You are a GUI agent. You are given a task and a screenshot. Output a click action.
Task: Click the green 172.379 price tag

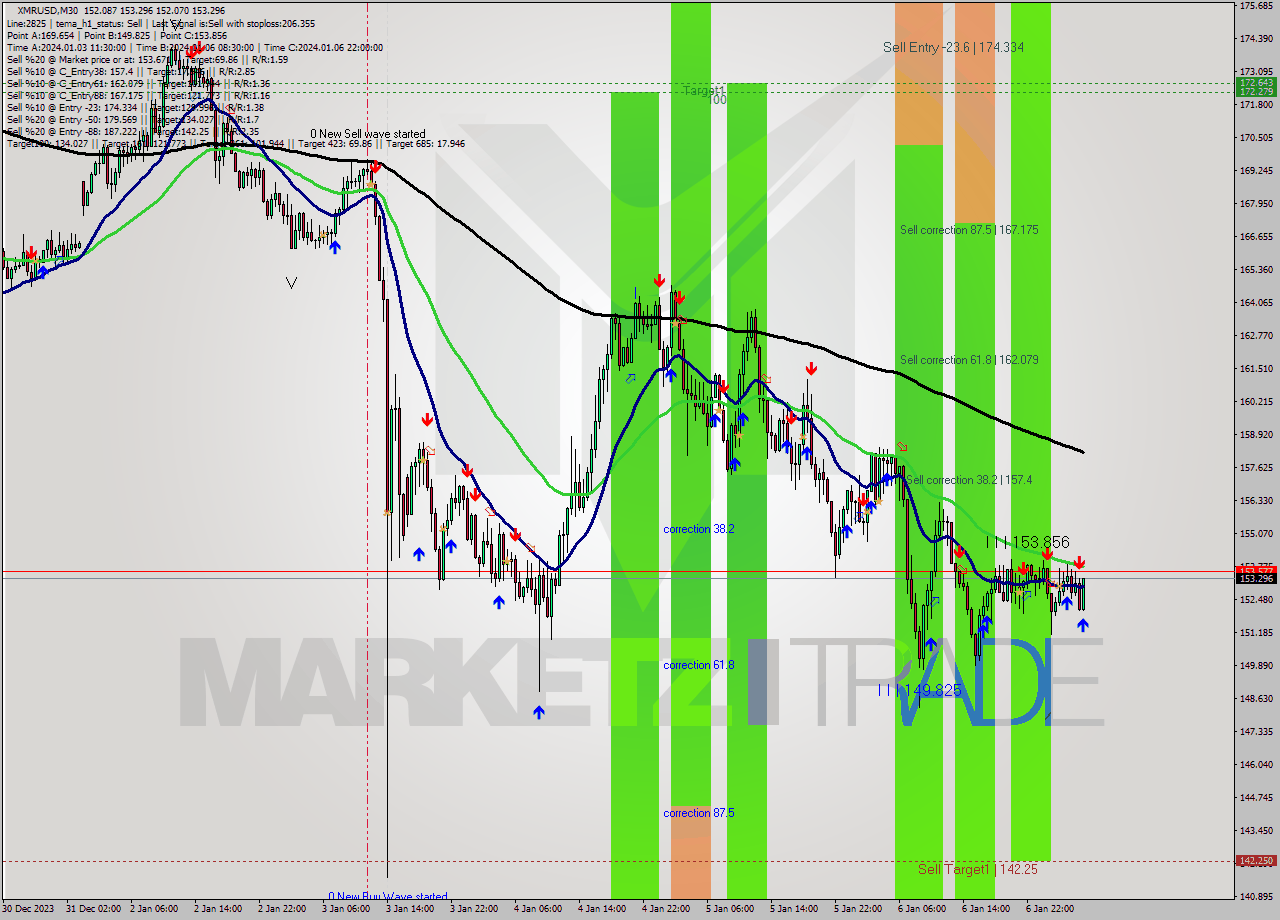[x=1256, y=92]
